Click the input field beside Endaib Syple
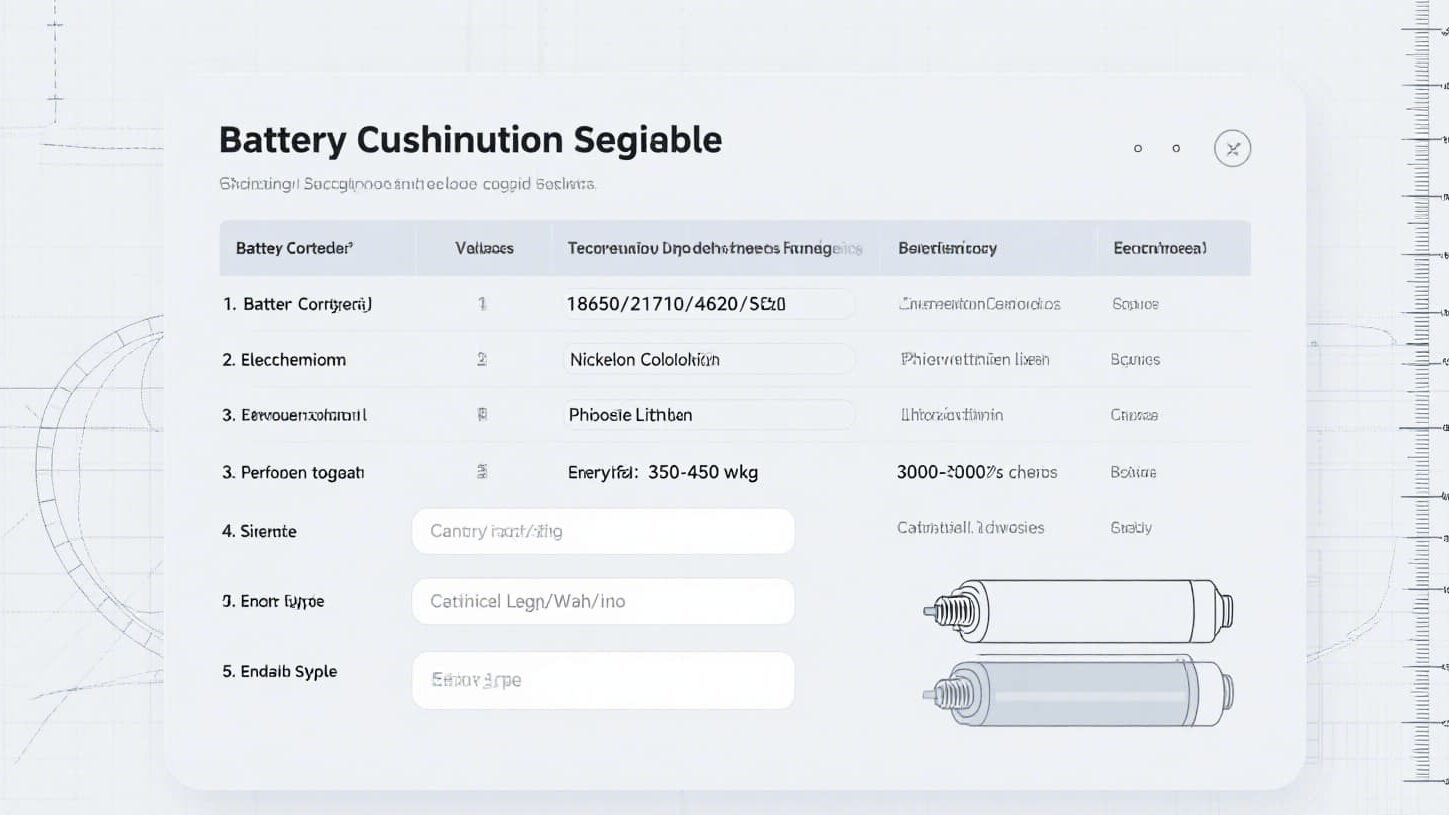The height and width of the screenshot is (815, 1449). tap(603, 680)
